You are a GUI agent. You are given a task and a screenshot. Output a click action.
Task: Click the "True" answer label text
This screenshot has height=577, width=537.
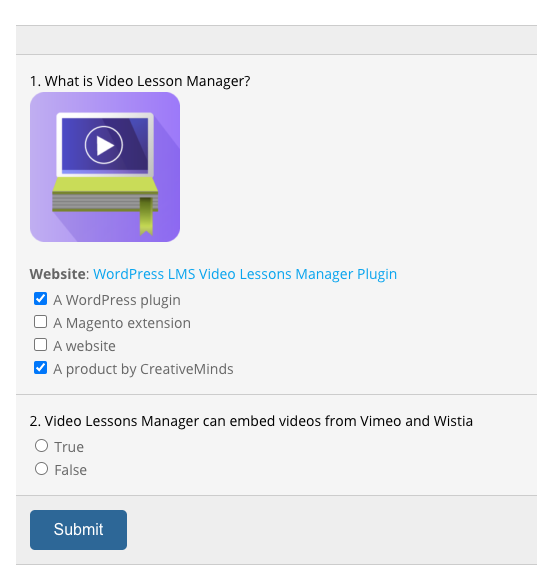69,447
